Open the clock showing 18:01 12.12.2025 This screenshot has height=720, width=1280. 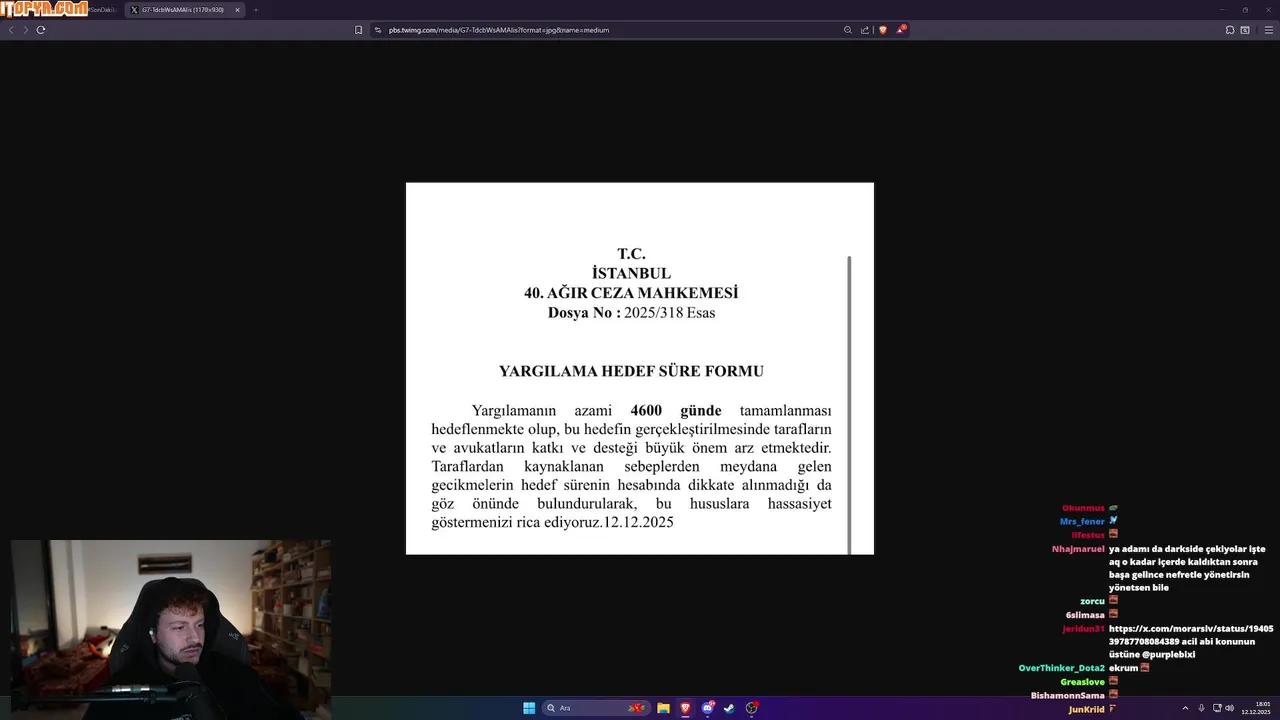click(1256, 708)
